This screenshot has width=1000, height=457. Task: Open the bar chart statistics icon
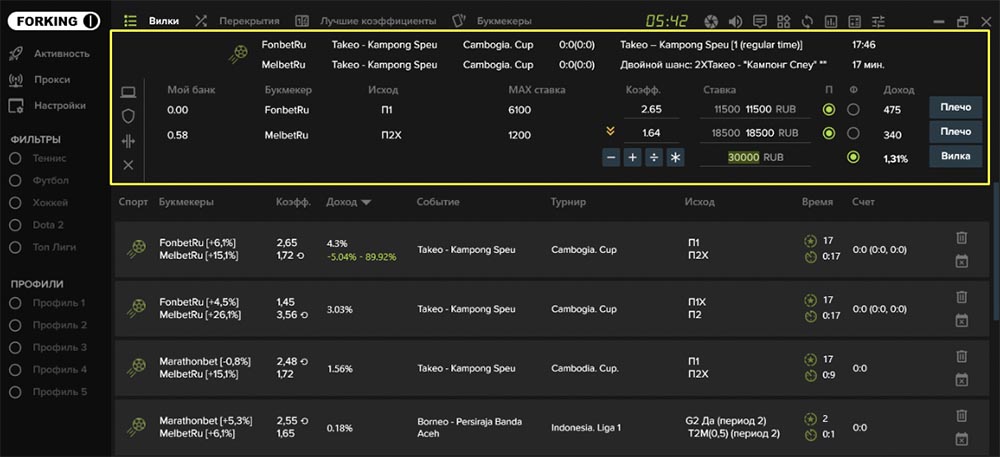[831, 22]
